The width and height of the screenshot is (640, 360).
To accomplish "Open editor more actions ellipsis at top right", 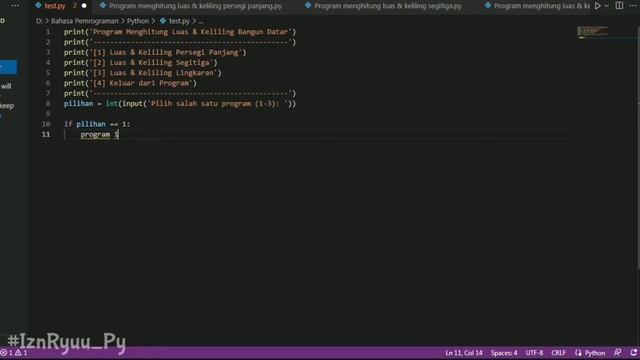I will [x=633, y=6].
